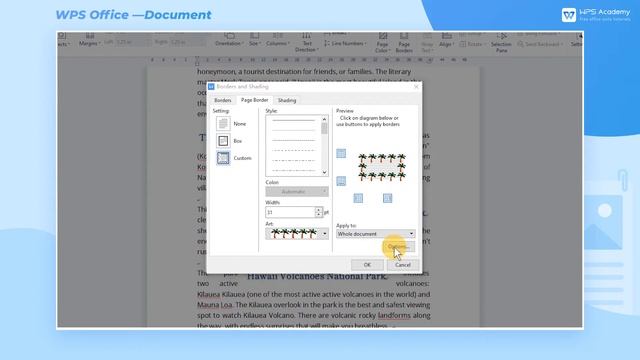
Task: Open Line Numbers in the ribbon
Action: [x=345, y=43]
